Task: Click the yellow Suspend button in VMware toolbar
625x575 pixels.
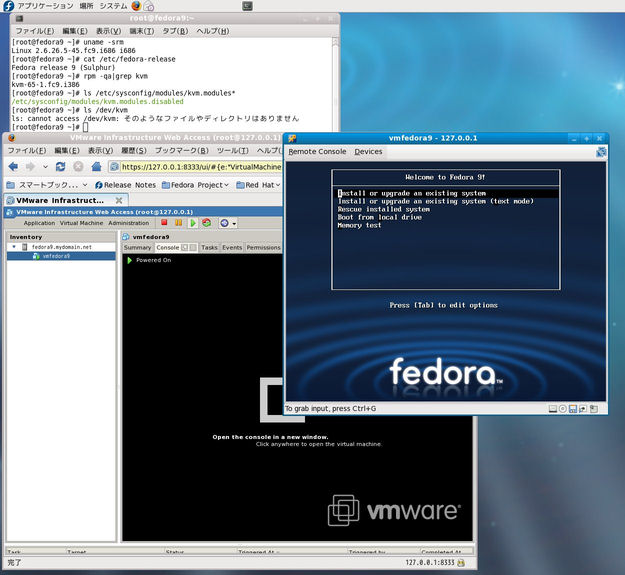Action: pos(178,223)
